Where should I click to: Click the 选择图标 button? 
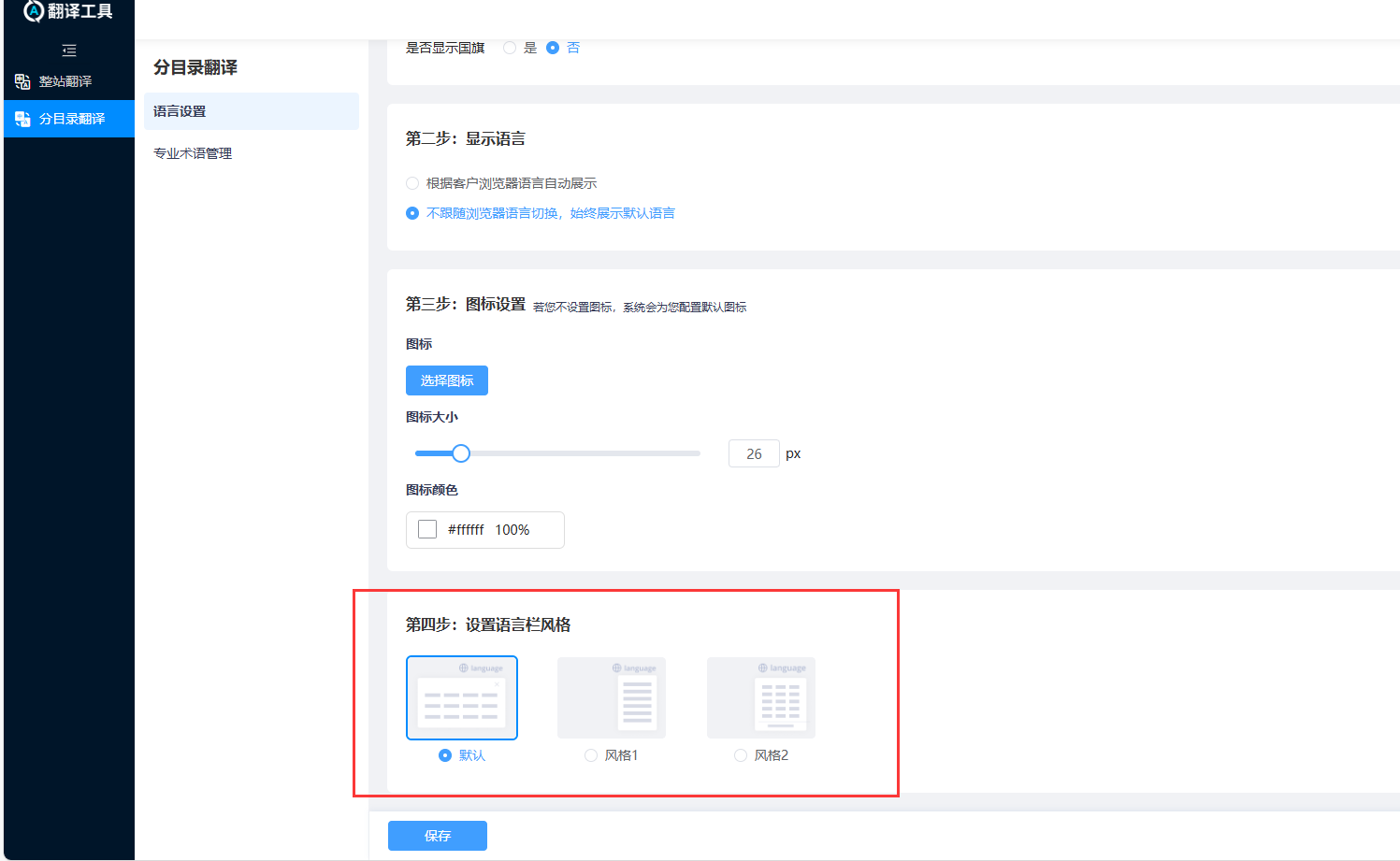pos(446,380)
